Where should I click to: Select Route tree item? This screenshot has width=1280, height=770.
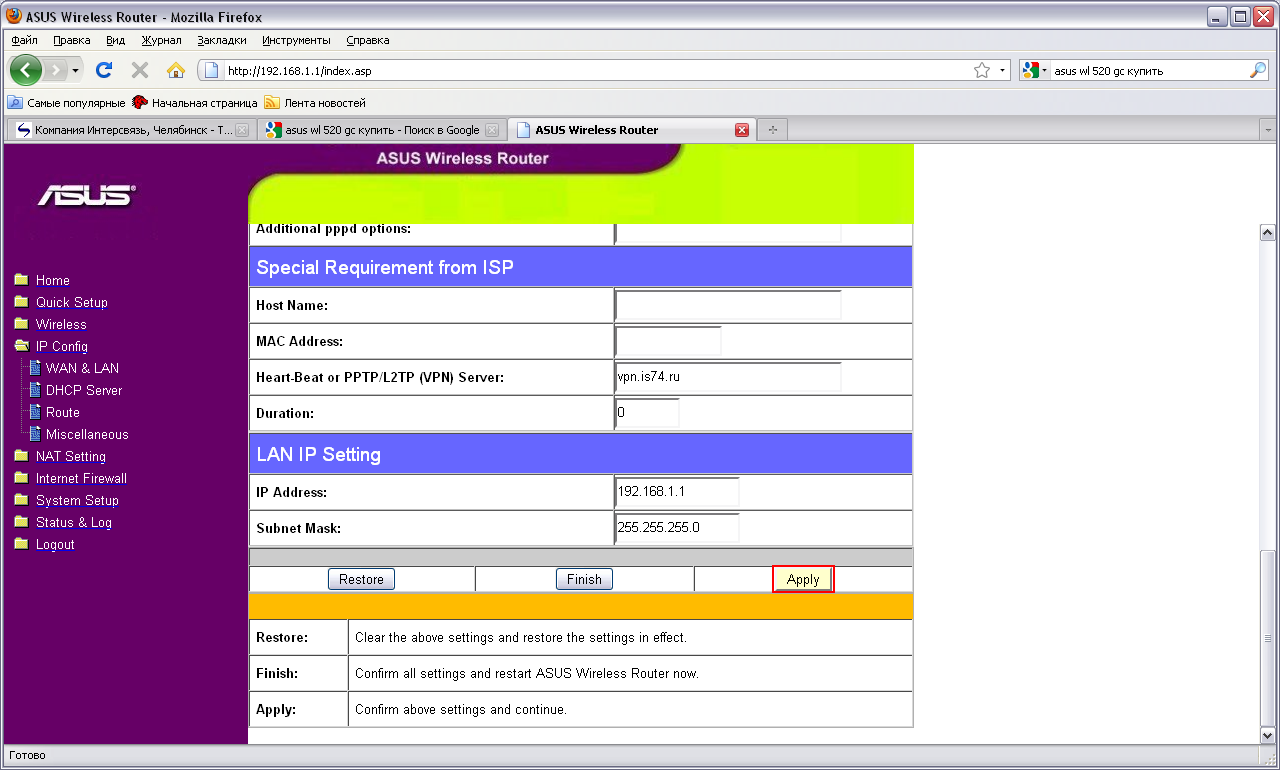pos(63,412)
